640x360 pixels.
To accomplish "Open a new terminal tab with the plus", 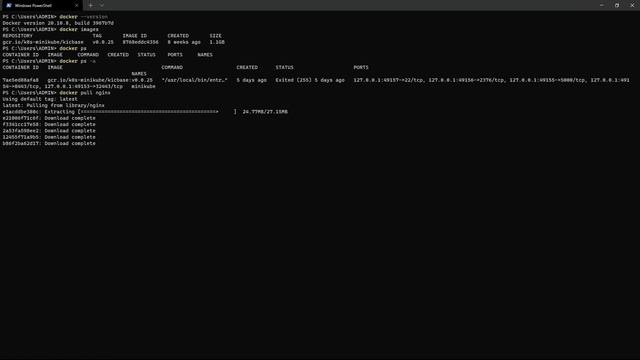I will pos(91,6).
